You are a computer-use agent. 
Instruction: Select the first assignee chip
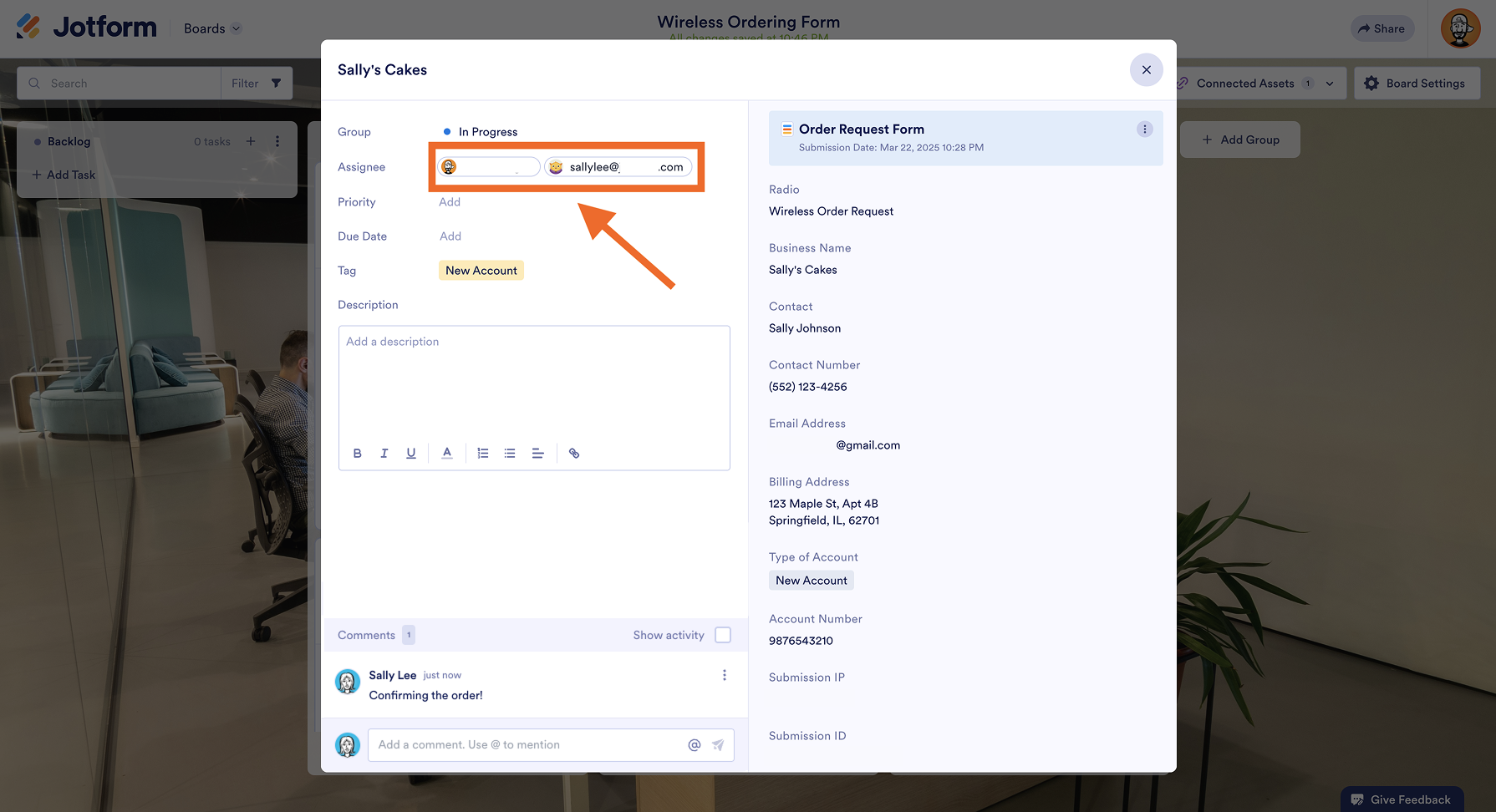(489, 167)
